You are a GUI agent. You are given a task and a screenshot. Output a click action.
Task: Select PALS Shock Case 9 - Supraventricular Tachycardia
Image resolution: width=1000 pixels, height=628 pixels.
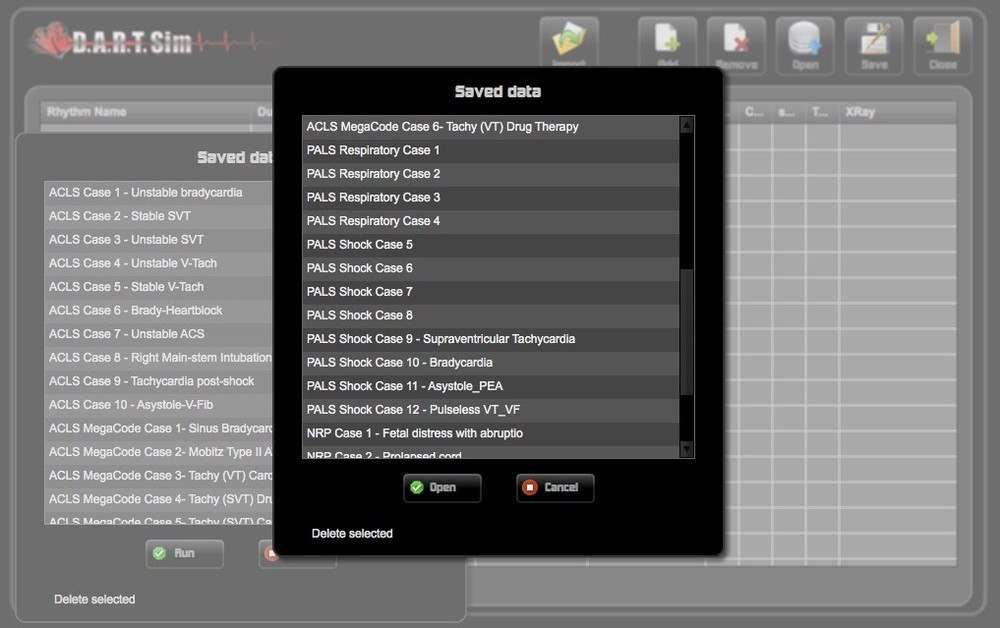pyautogui.click(x=490, y=339)
